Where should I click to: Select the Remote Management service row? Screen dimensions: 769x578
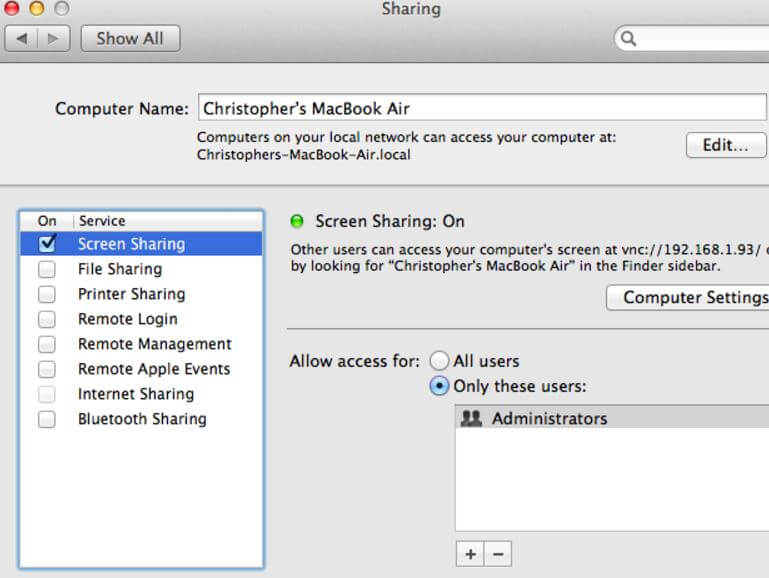tap(141, 344)
